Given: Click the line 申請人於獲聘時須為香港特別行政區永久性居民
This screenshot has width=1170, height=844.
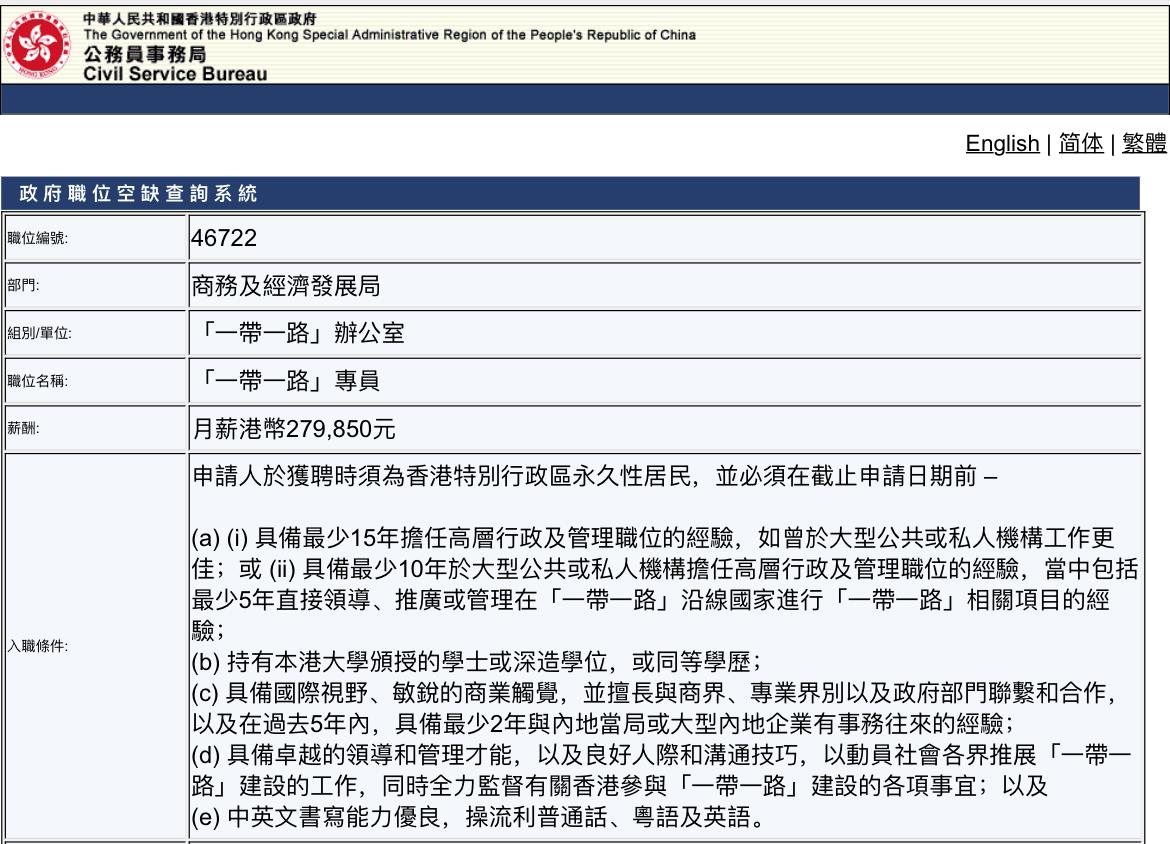Looking at the screenshot, I should [x=595, y=476].
